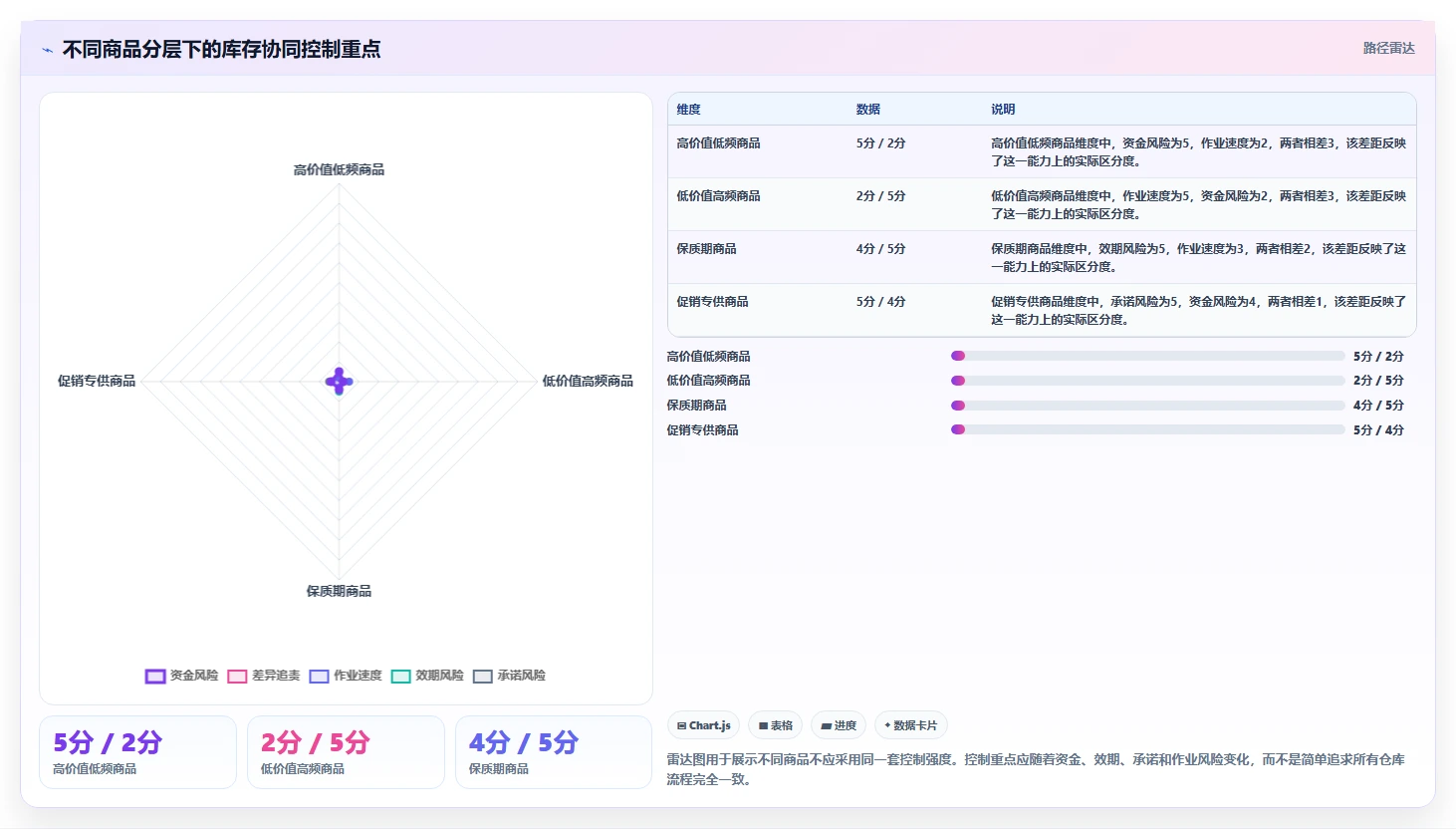Click the 表格 tag
This screenshot has height=829, width=1456.
(775, 725)
